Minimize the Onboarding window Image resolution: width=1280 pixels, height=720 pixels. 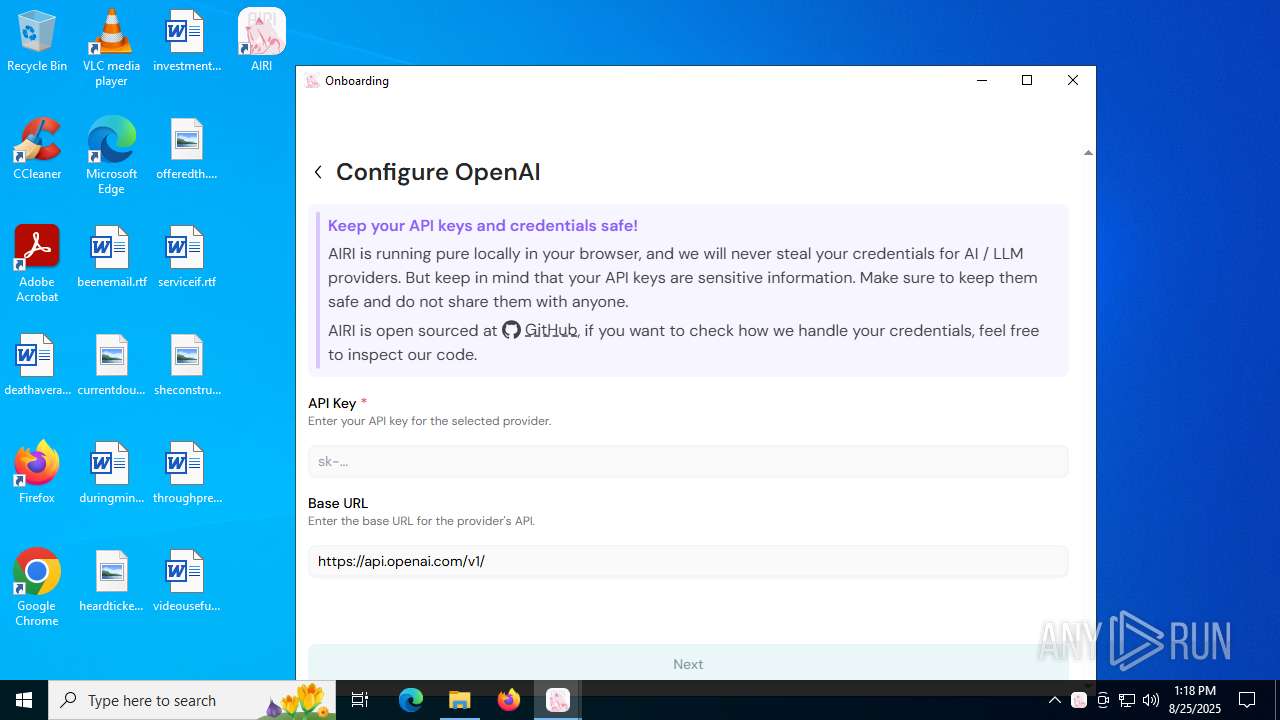click(982, 80)
